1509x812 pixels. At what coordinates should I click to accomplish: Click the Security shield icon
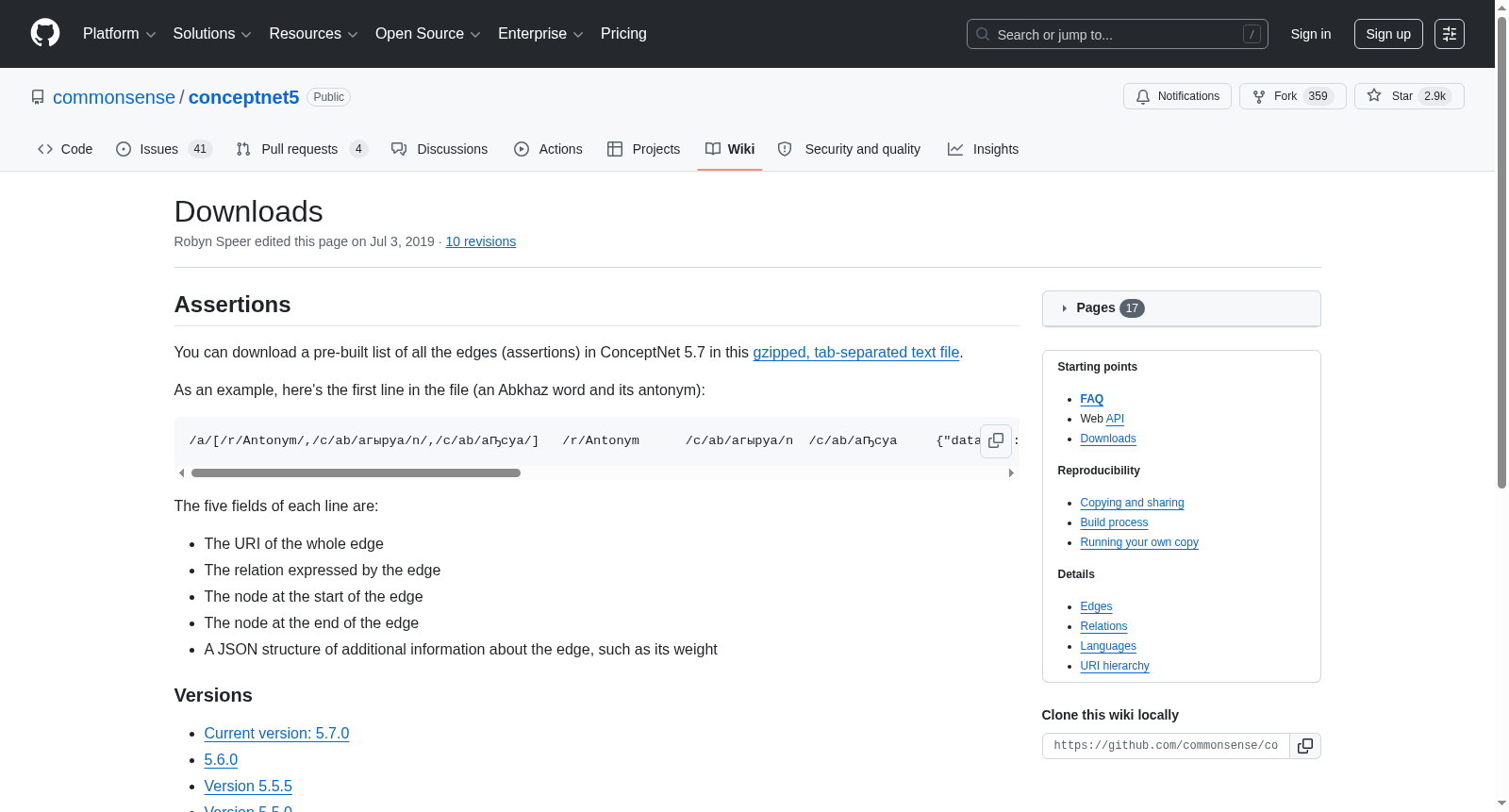click(x=785, y=149)
